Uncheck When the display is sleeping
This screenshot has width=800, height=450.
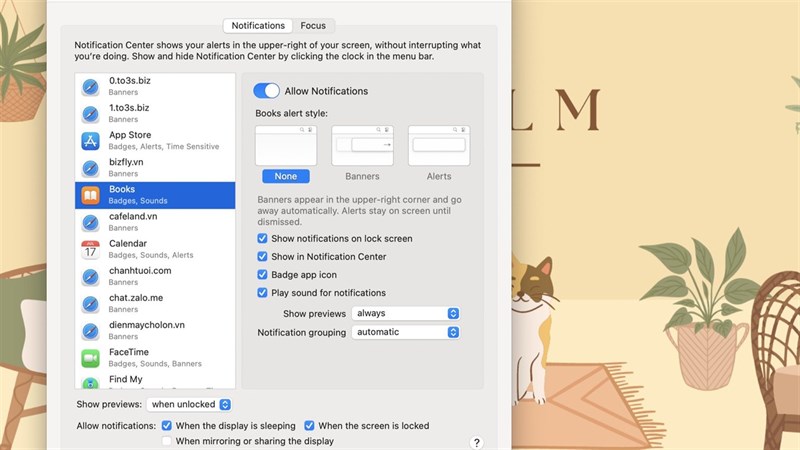(167, 426)
